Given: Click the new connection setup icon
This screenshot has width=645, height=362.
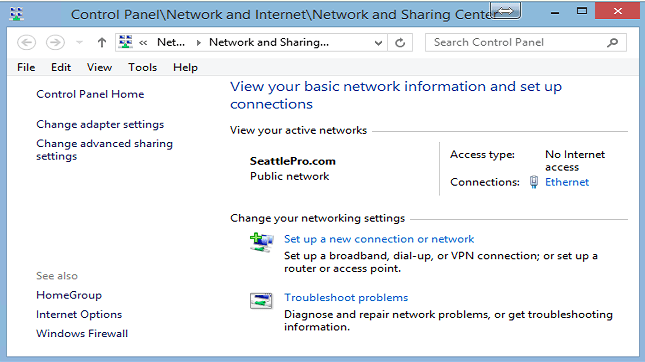Looking at the screenshot, I should click(261, 243).
